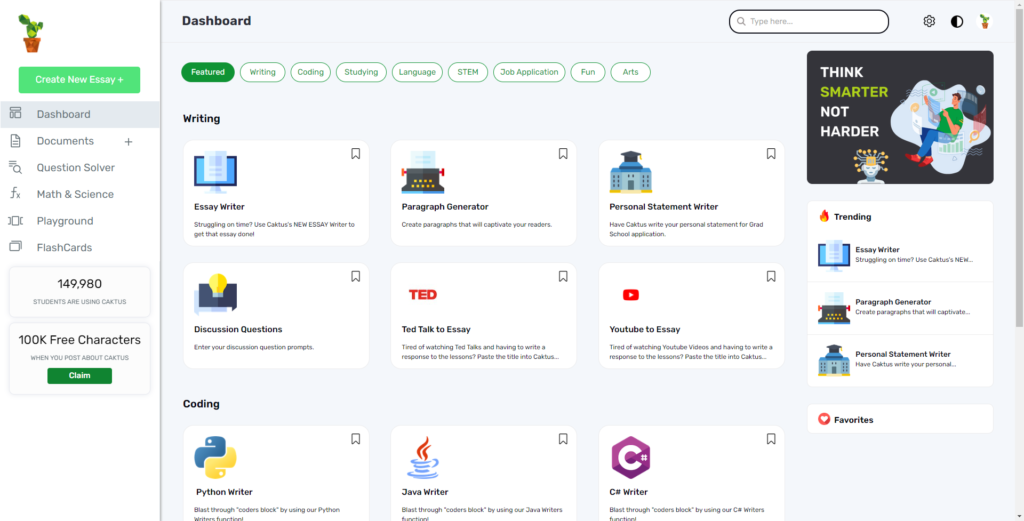This screenshot has height=521, width=1024.
Task: Select the Coding category filter
Action: coord(311,72)
